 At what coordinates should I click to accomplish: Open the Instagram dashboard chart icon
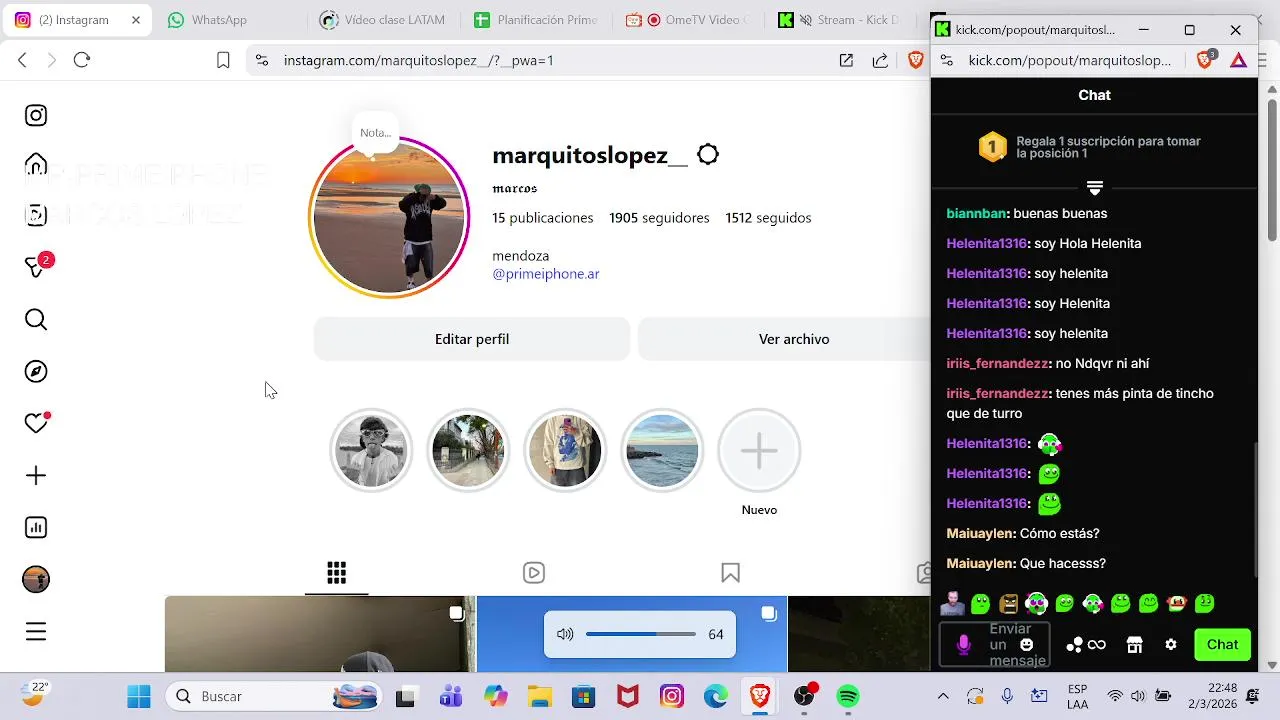[36, 528]
